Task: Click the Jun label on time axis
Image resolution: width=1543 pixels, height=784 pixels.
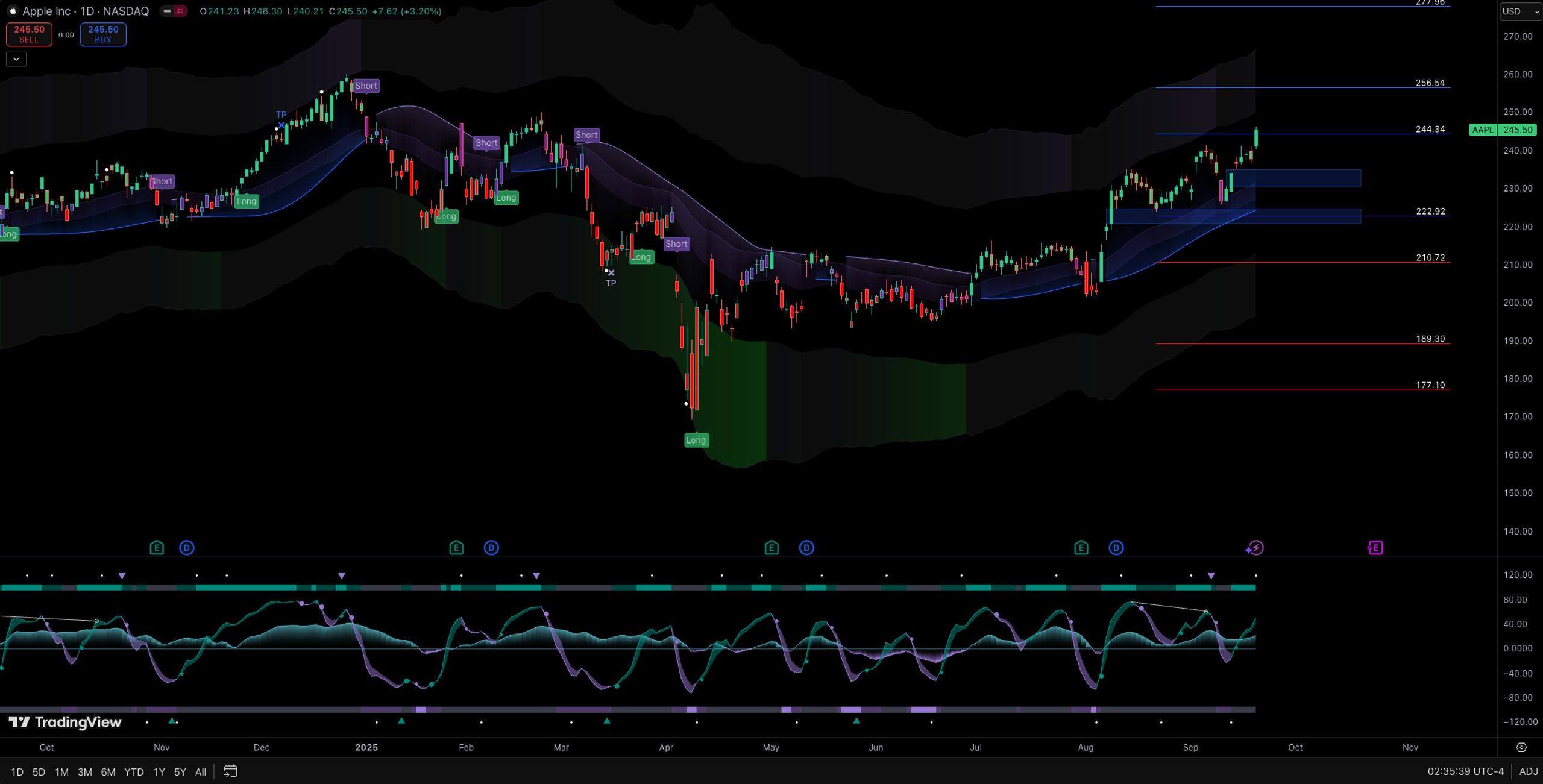Action: (876, 747)
